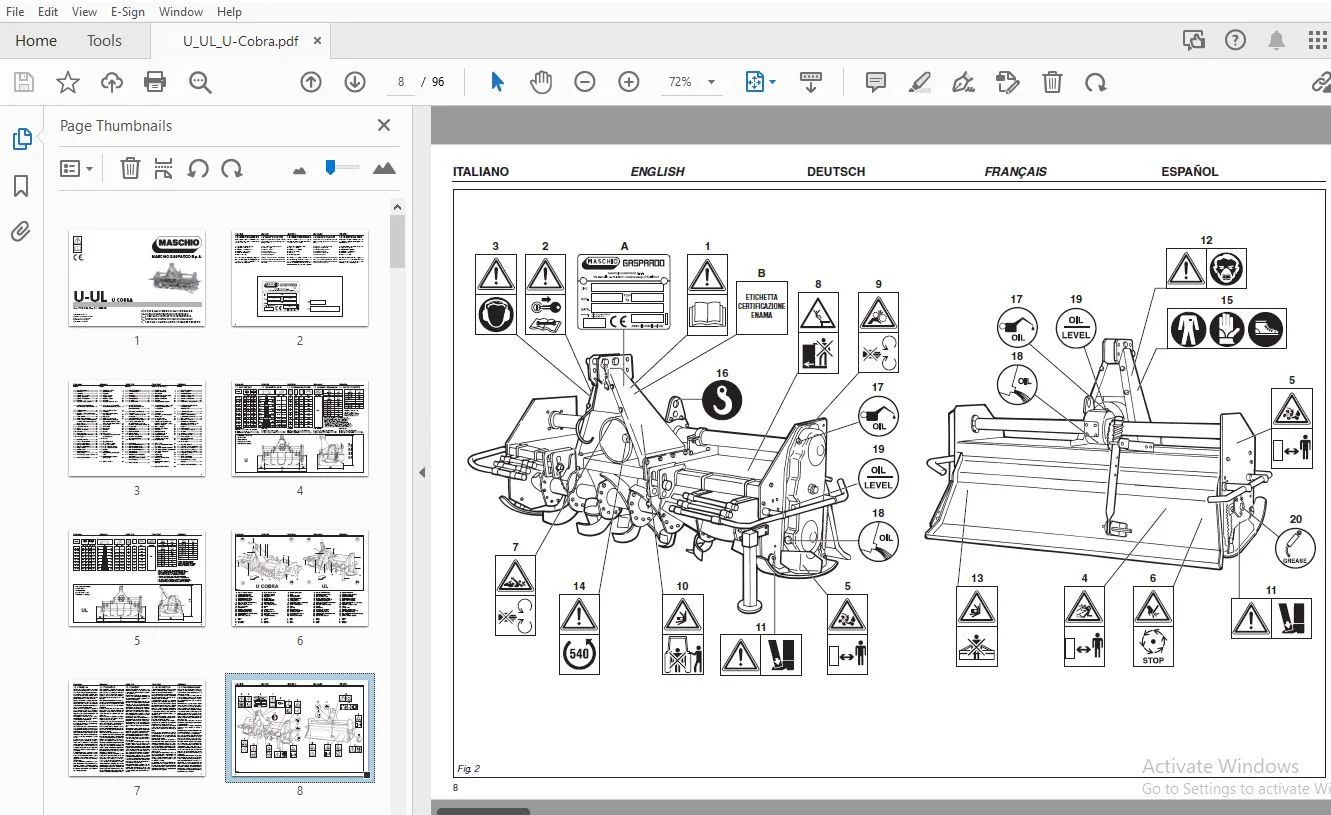
Task: Zoom out with the minus button
Action: click(585, 82)
